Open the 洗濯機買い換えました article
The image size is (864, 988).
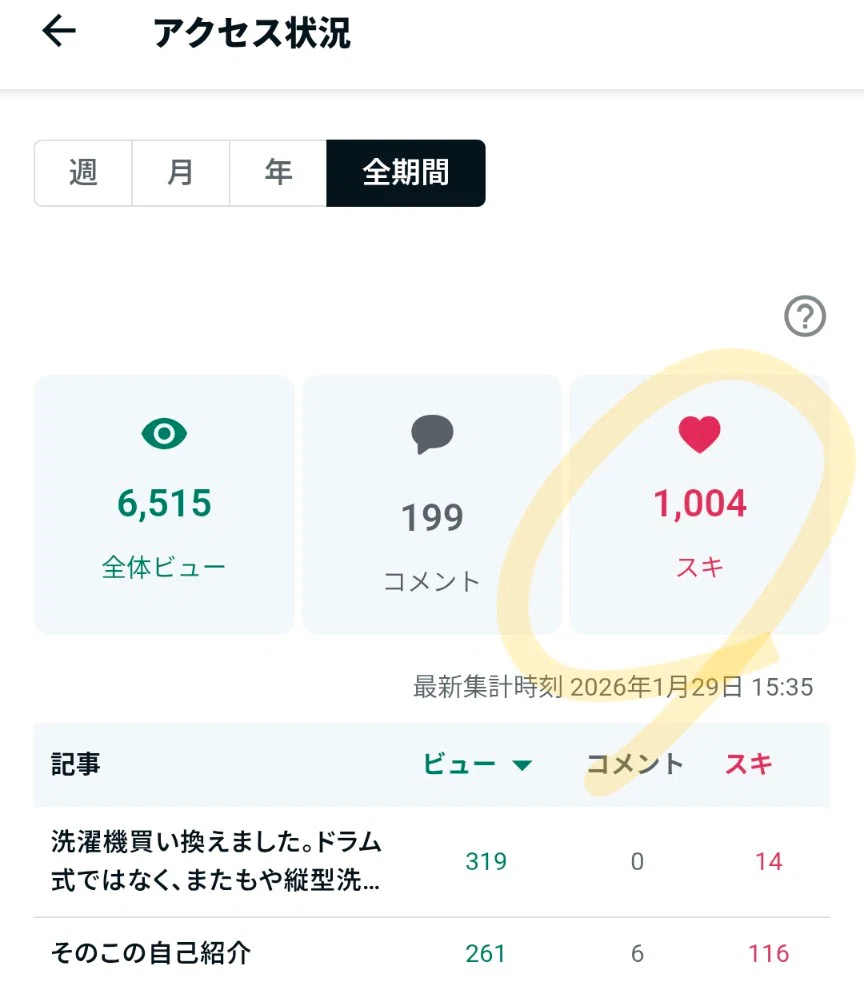tap(432, 861)
